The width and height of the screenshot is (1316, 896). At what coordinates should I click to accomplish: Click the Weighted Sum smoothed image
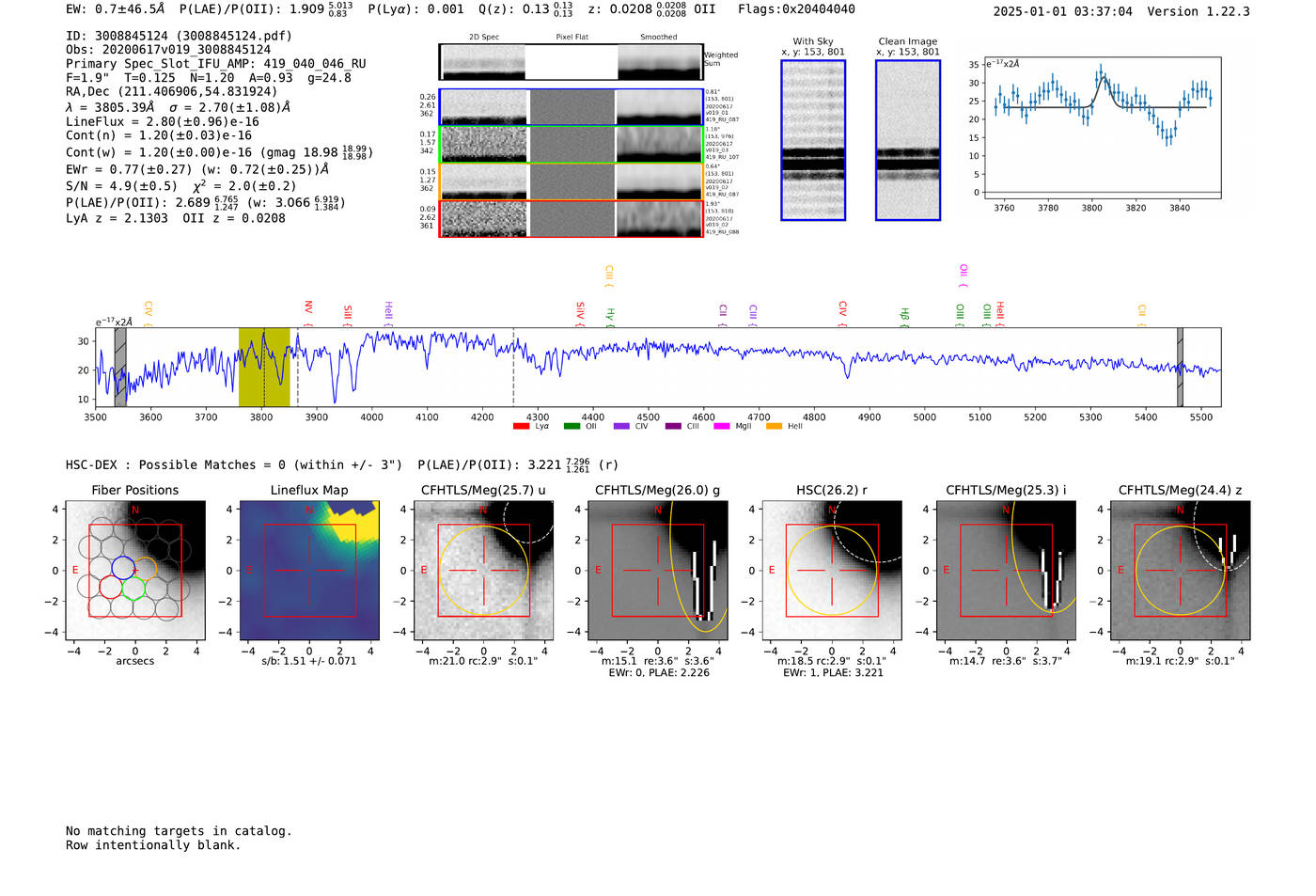pyautogui.click(x=660, y=62)
